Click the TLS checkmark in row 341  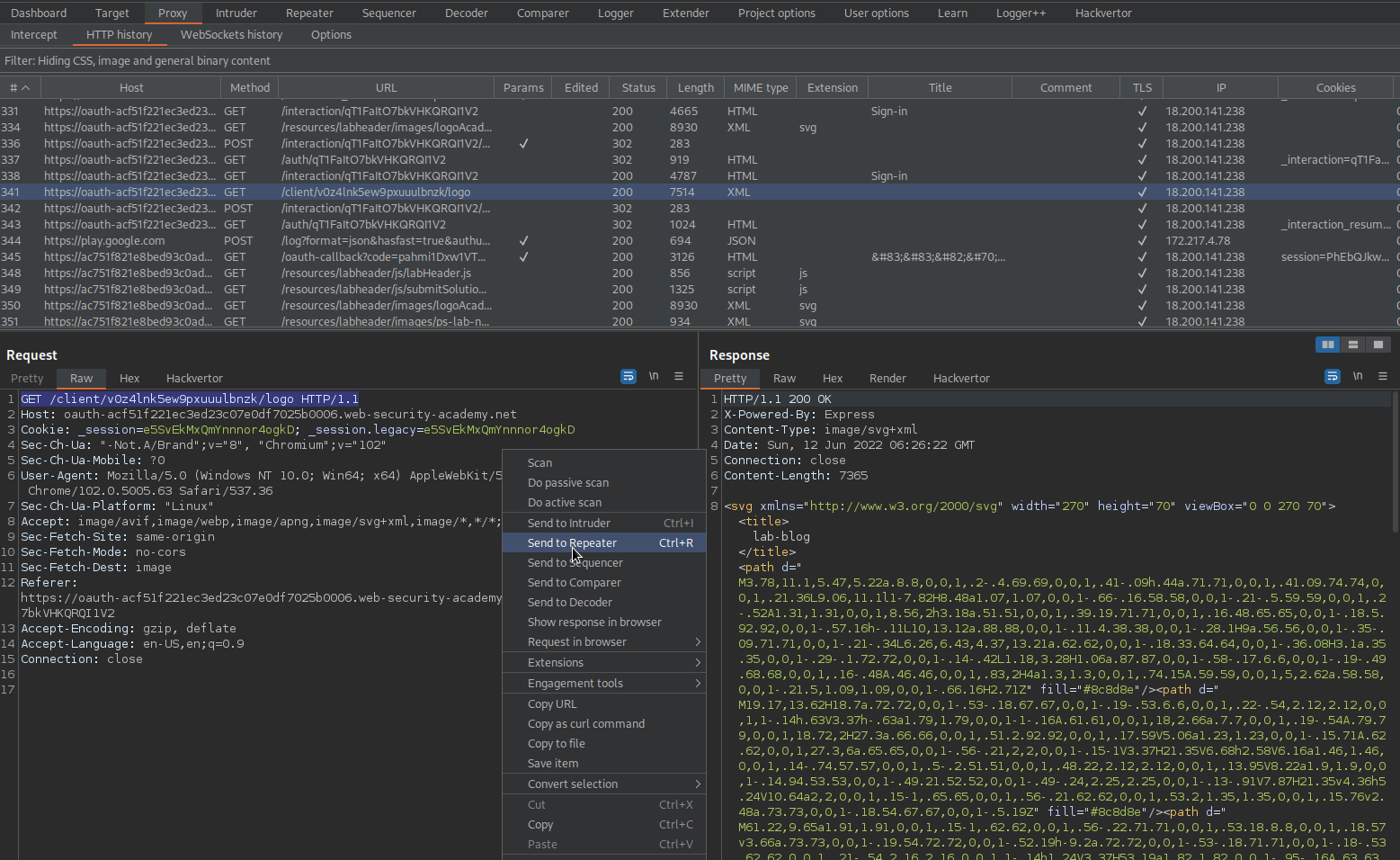click(1142, 193)
